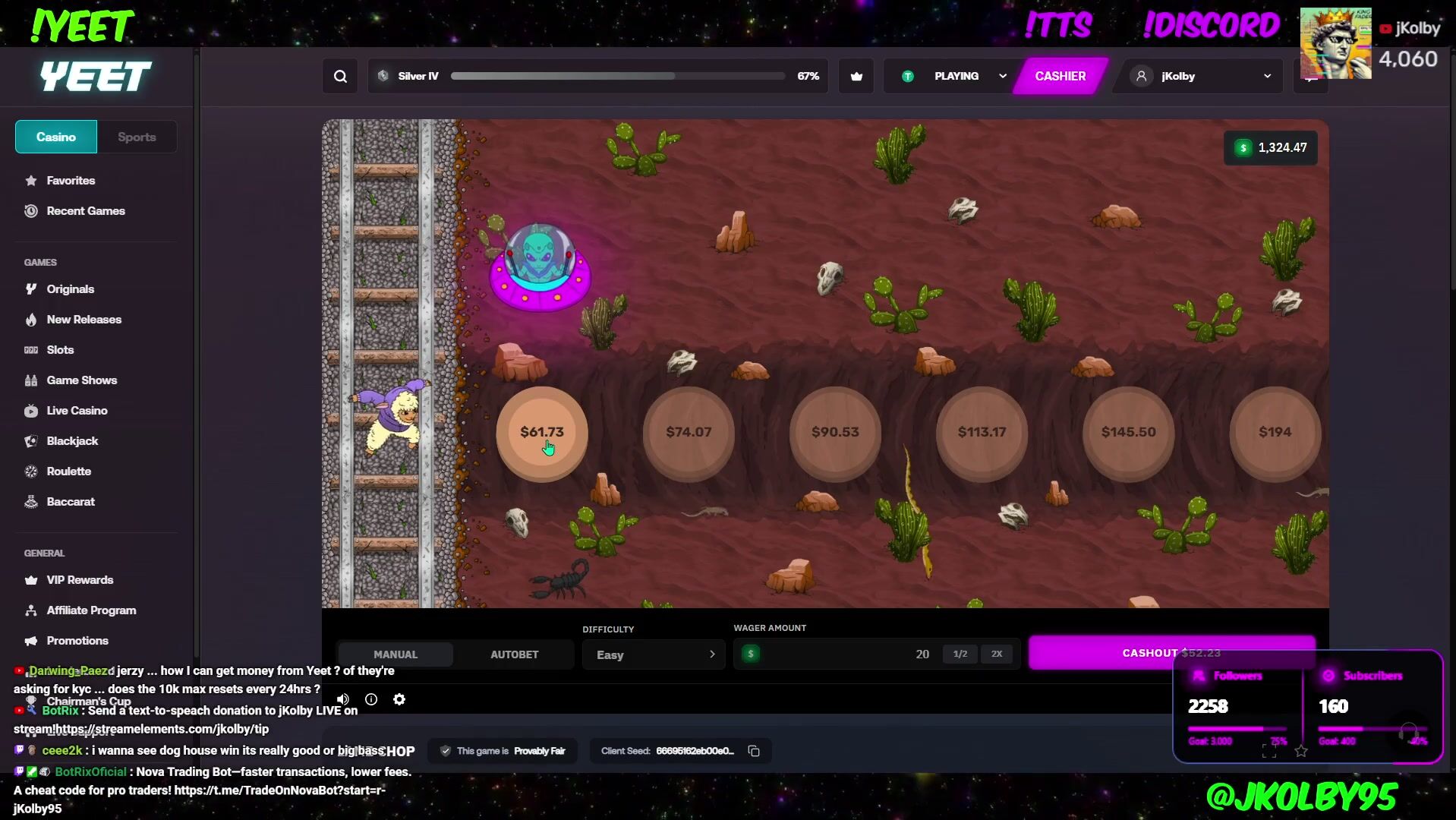Screen dimensions: 1456x820
Task: Switch to Autobet mode
Action: pyautogui.click(x=515, y=654)
